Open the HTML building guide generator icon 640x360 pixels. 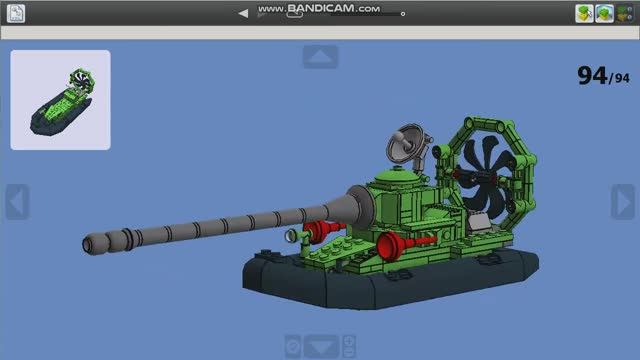click(16, 13)
